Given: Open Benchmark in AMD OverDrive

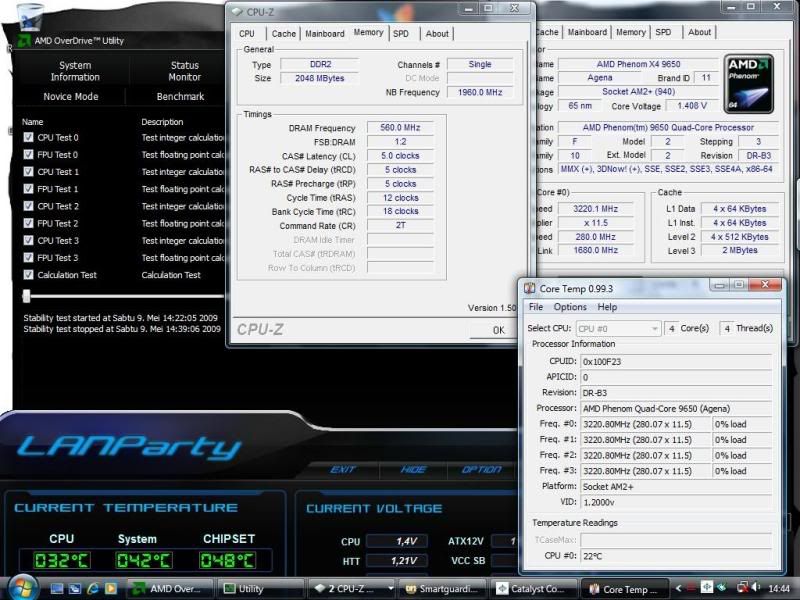Looking at the screenshot, I should pos(180,96).
